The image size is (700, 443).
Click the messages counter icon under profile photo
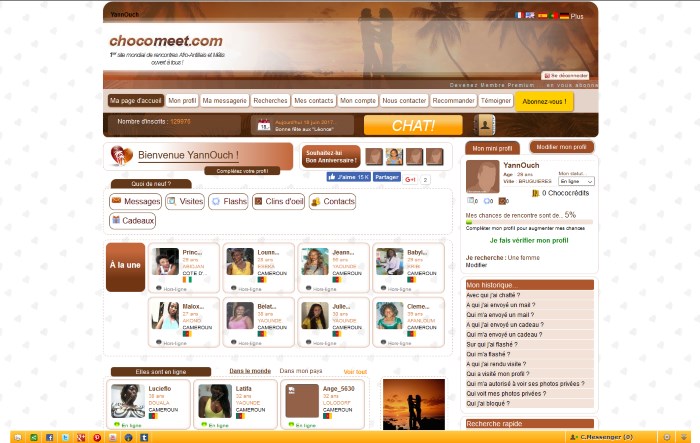coord(471,201)
